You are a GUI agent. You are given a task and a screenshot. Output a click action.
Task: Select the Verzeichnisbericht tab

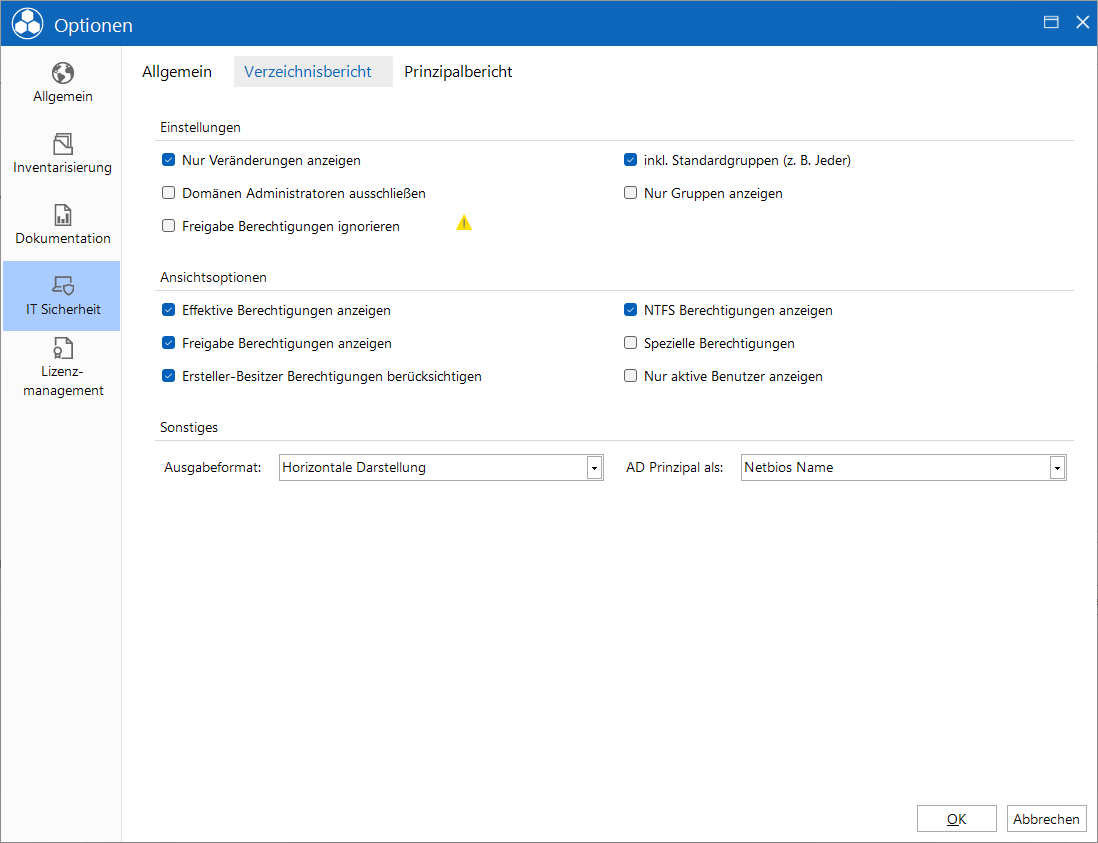(x=313, y=71)
